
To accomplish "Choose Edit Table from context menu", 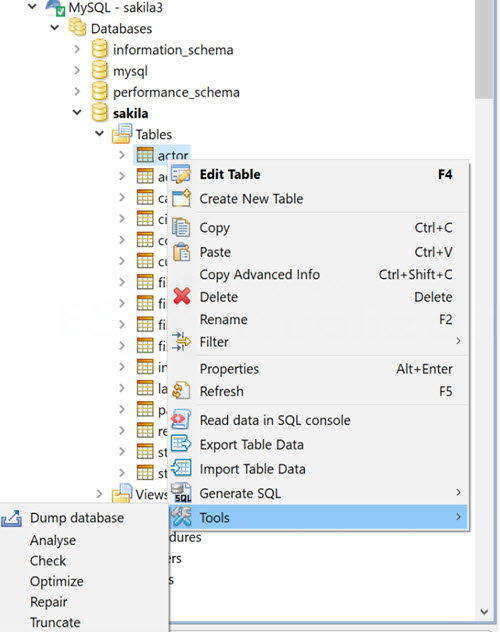I will [x=319, y=175].
